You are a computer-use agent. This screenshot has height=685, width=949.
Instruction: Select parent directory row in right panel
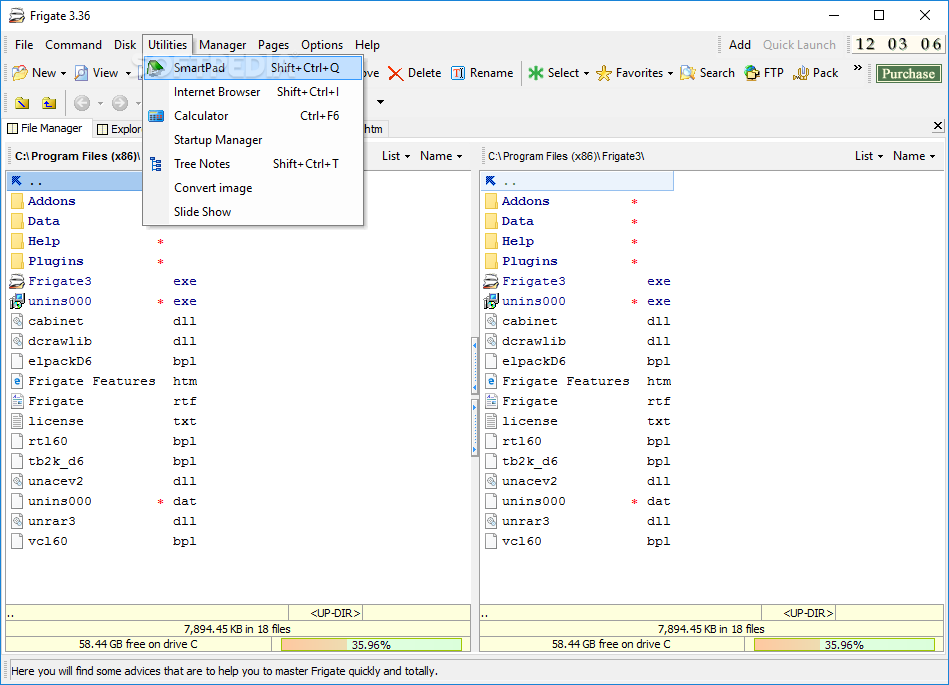coord(577,181)
